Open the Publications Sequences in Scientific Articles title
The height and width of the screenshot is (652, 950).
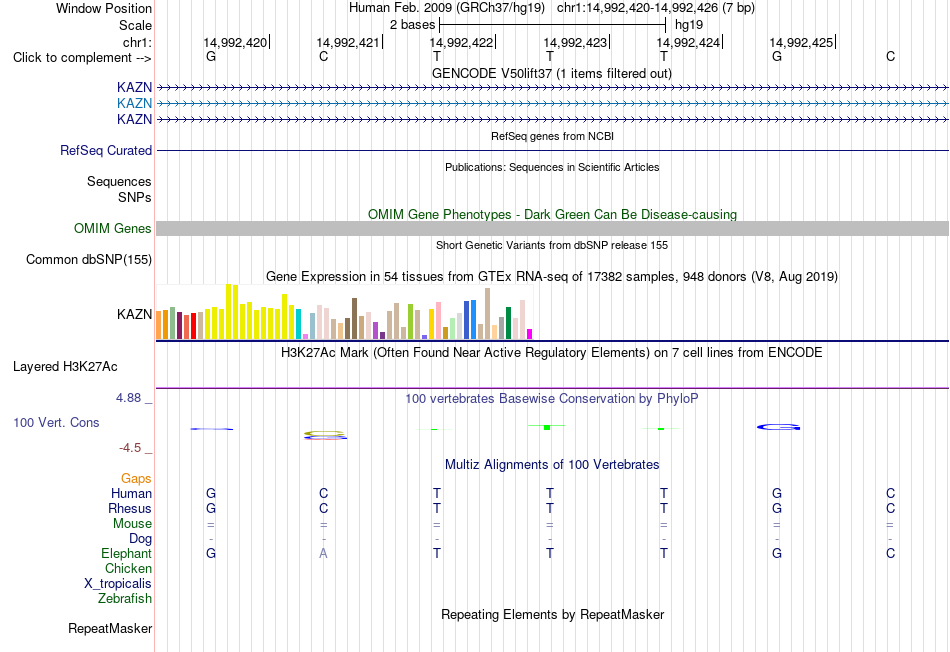tap(552, 167)
